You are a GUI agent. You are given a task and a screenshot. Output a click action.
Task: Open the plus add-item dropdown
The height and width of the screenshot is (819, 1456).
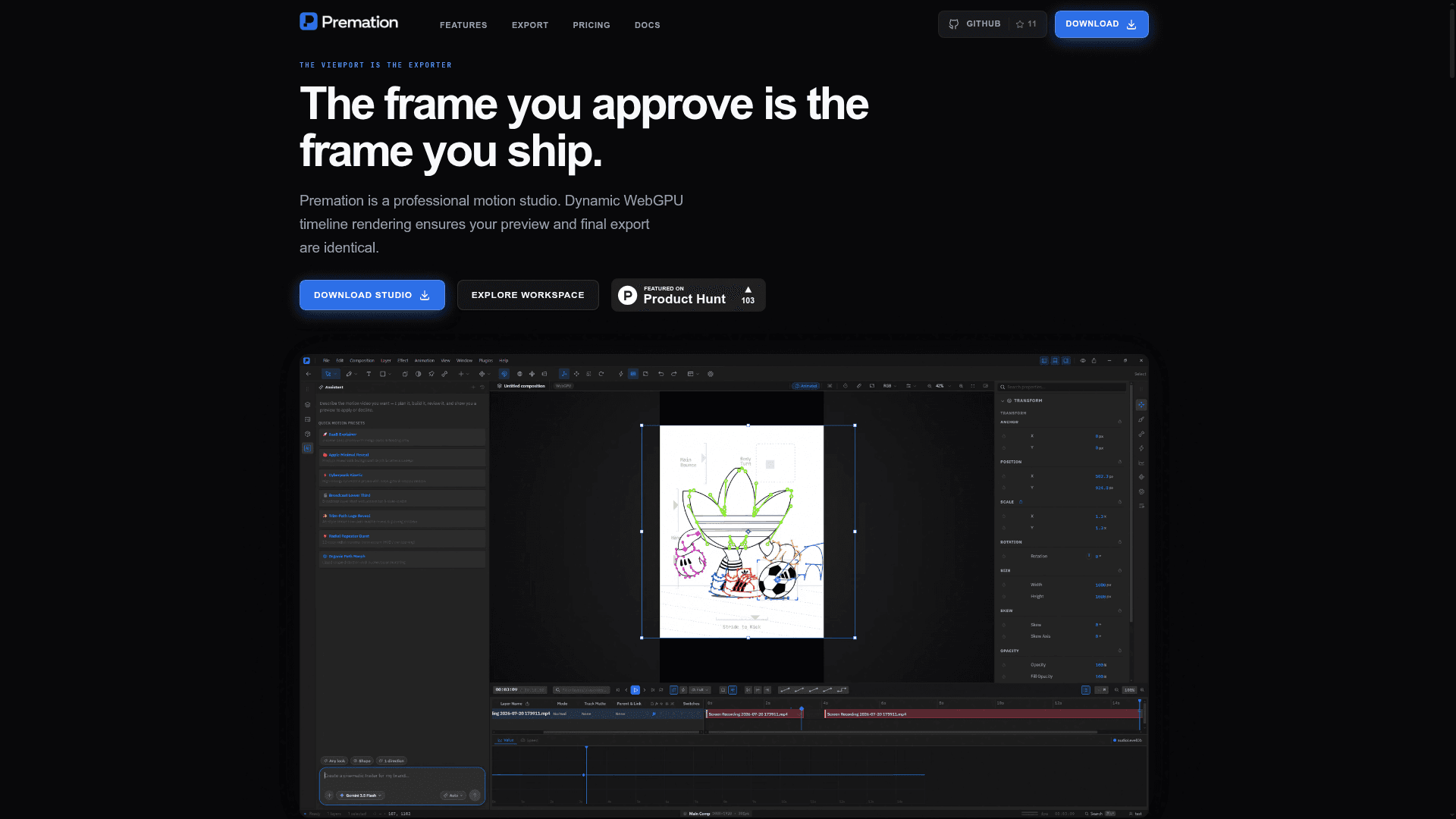pos(463,374)
